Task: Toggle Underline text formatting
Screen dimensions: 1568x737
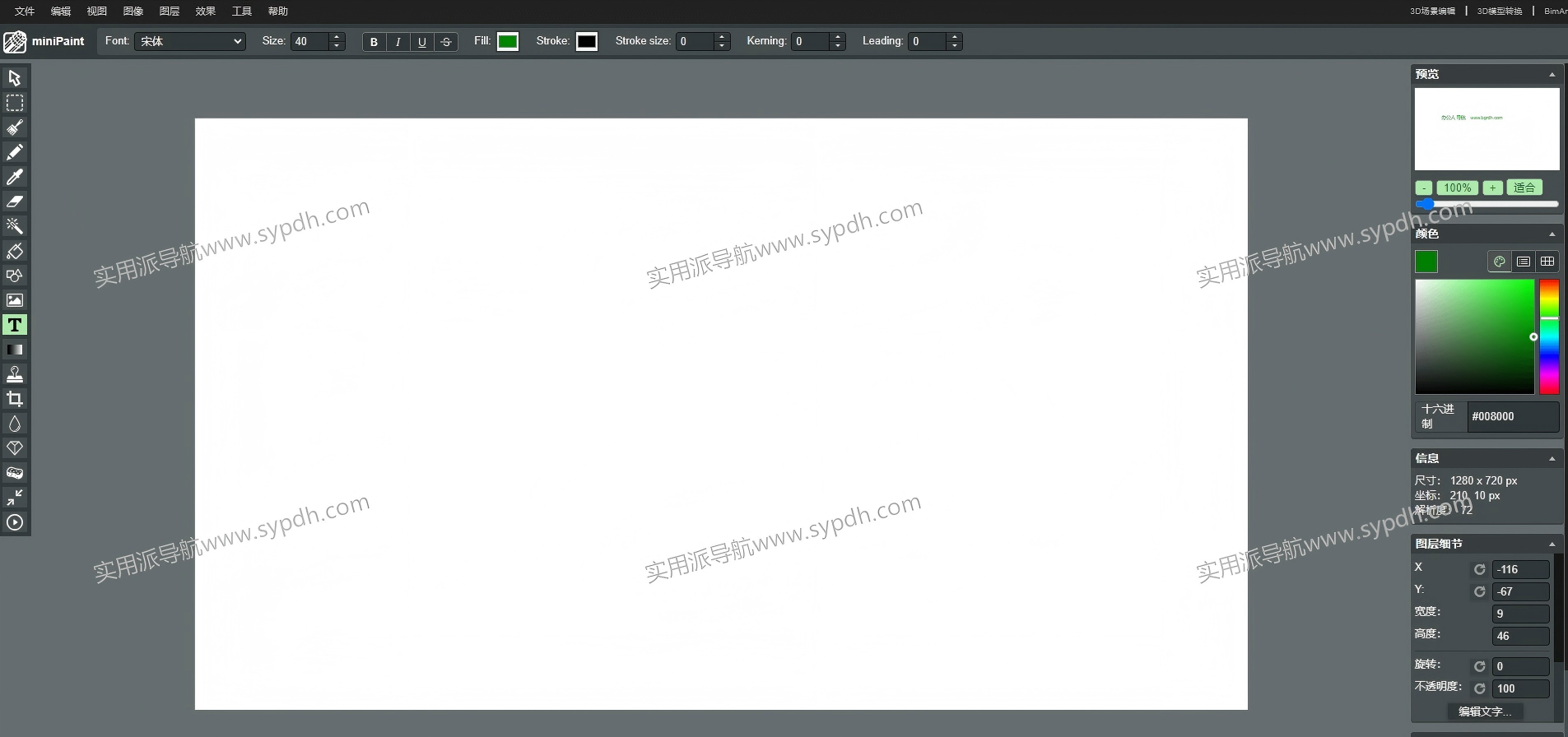Action: click(422, 42)
